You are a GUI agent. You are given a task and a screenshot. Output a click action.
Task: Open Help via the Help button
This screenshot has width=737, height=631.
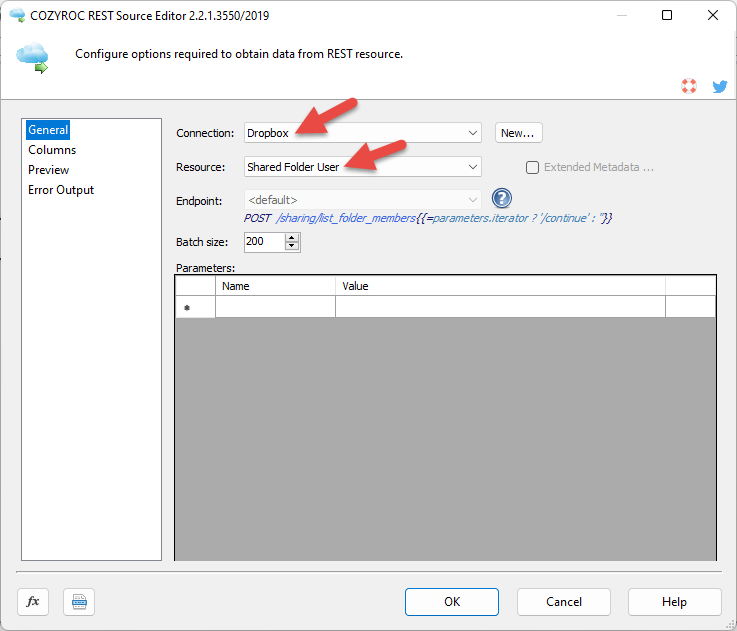[x=674, y=602]
